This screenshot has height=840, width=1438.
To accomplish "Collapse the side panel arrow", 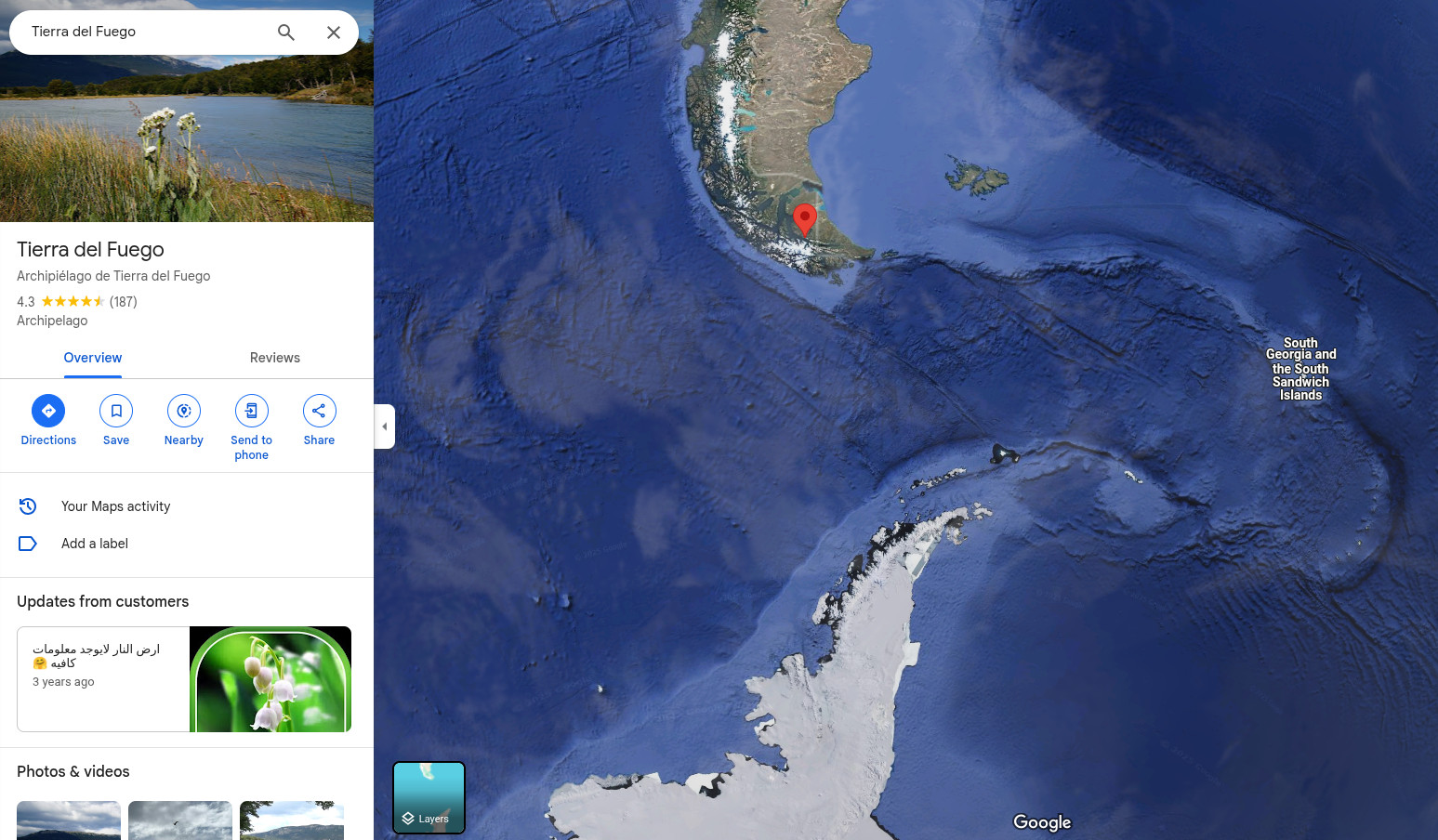I will coord(385,427).
